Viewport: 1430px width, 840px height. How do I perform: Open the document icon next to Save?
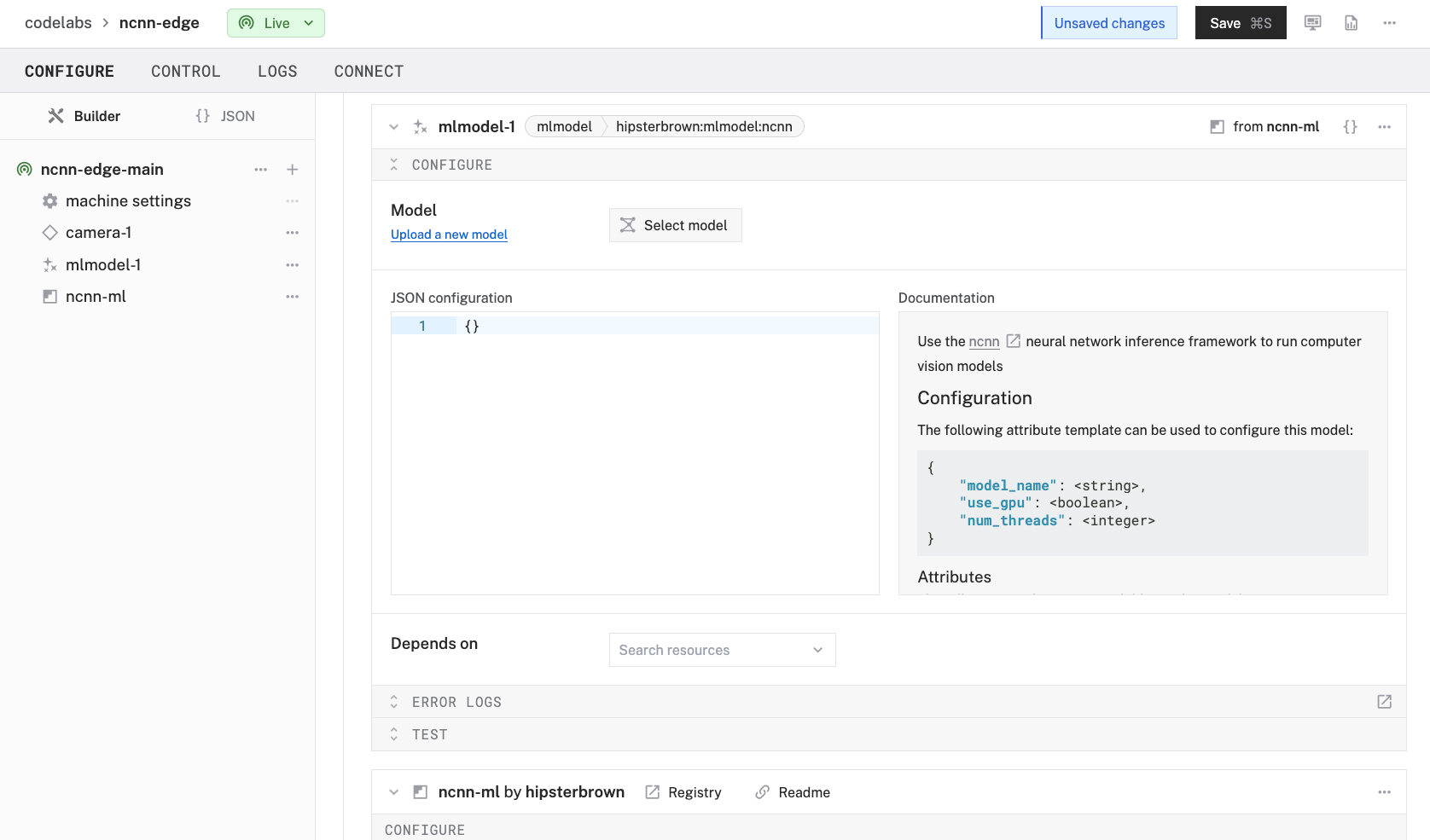point(1352,23)
